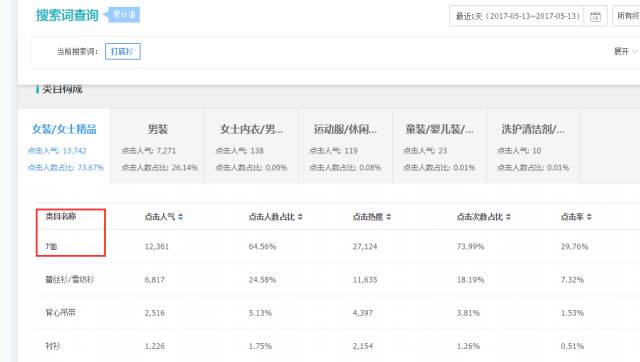The width and height of the screenshot is (640, 362).
Task: Click the value 29.76% cell
Action: click(574, 247)
